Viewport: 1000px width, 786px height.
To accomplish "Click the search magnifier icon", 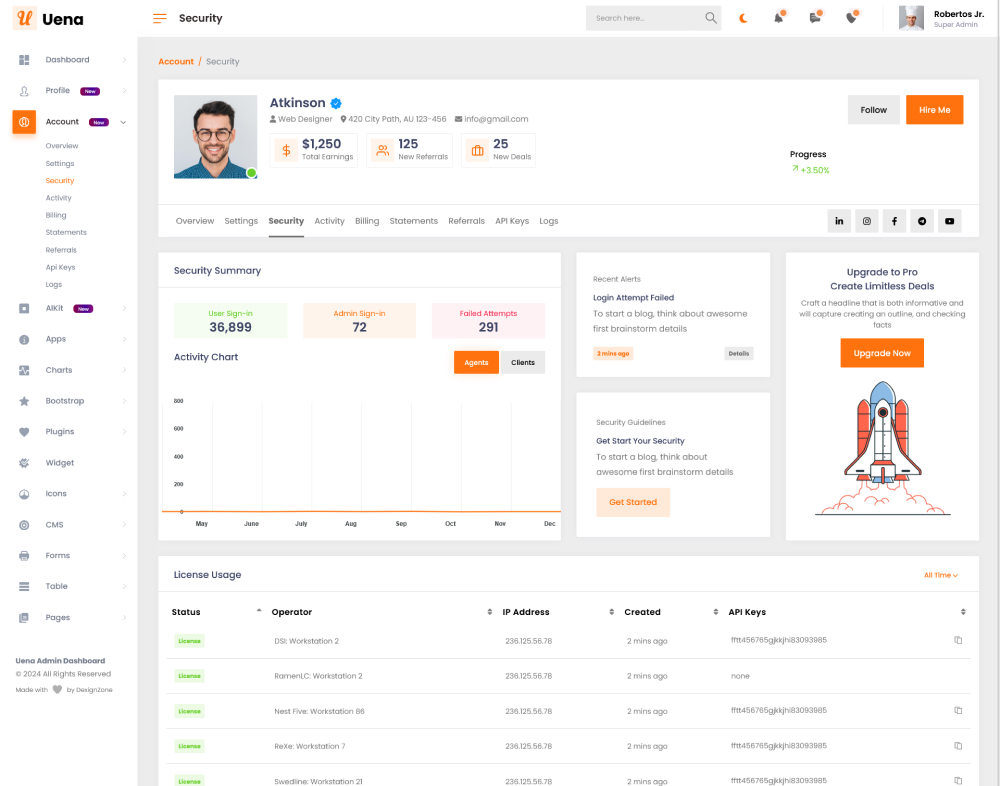I will pyautogui.click(x=711, y=18).
